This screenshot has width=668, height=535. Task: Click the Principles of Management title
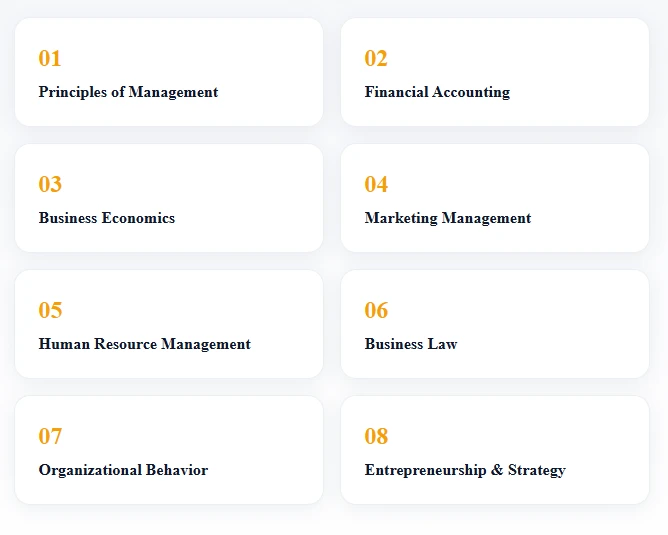[x=128, y=92]
